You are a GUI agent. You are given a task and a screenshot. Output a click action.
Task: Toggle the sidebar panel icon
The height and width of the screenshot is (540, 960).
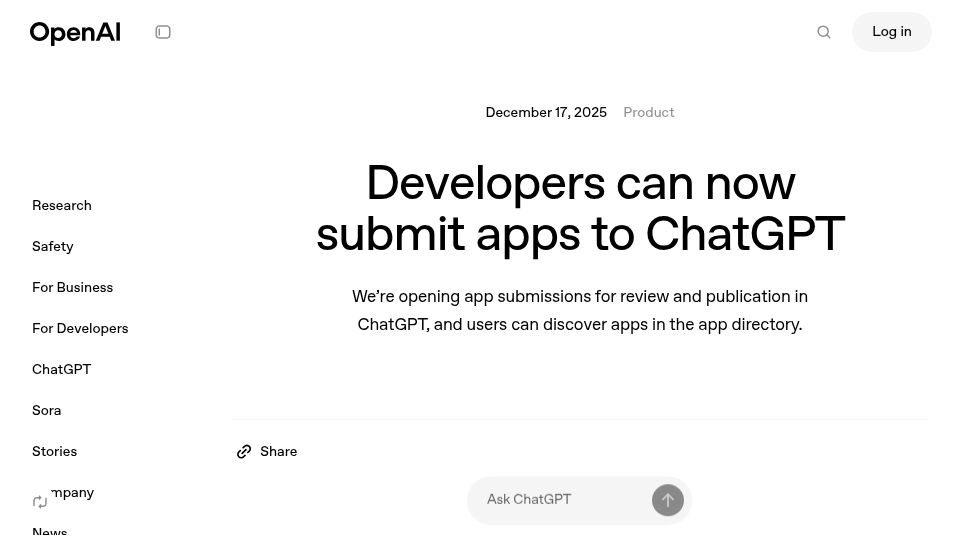point(163,32)
